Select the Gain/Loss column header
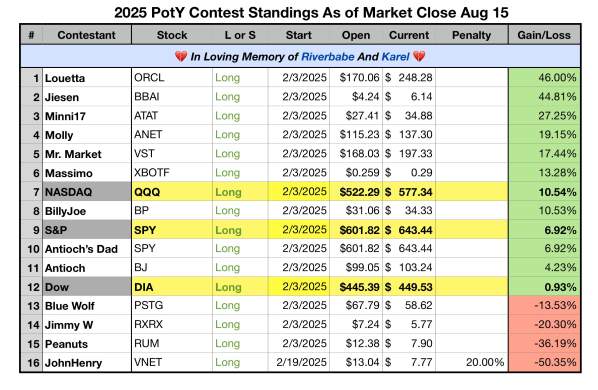 point(544,35)
